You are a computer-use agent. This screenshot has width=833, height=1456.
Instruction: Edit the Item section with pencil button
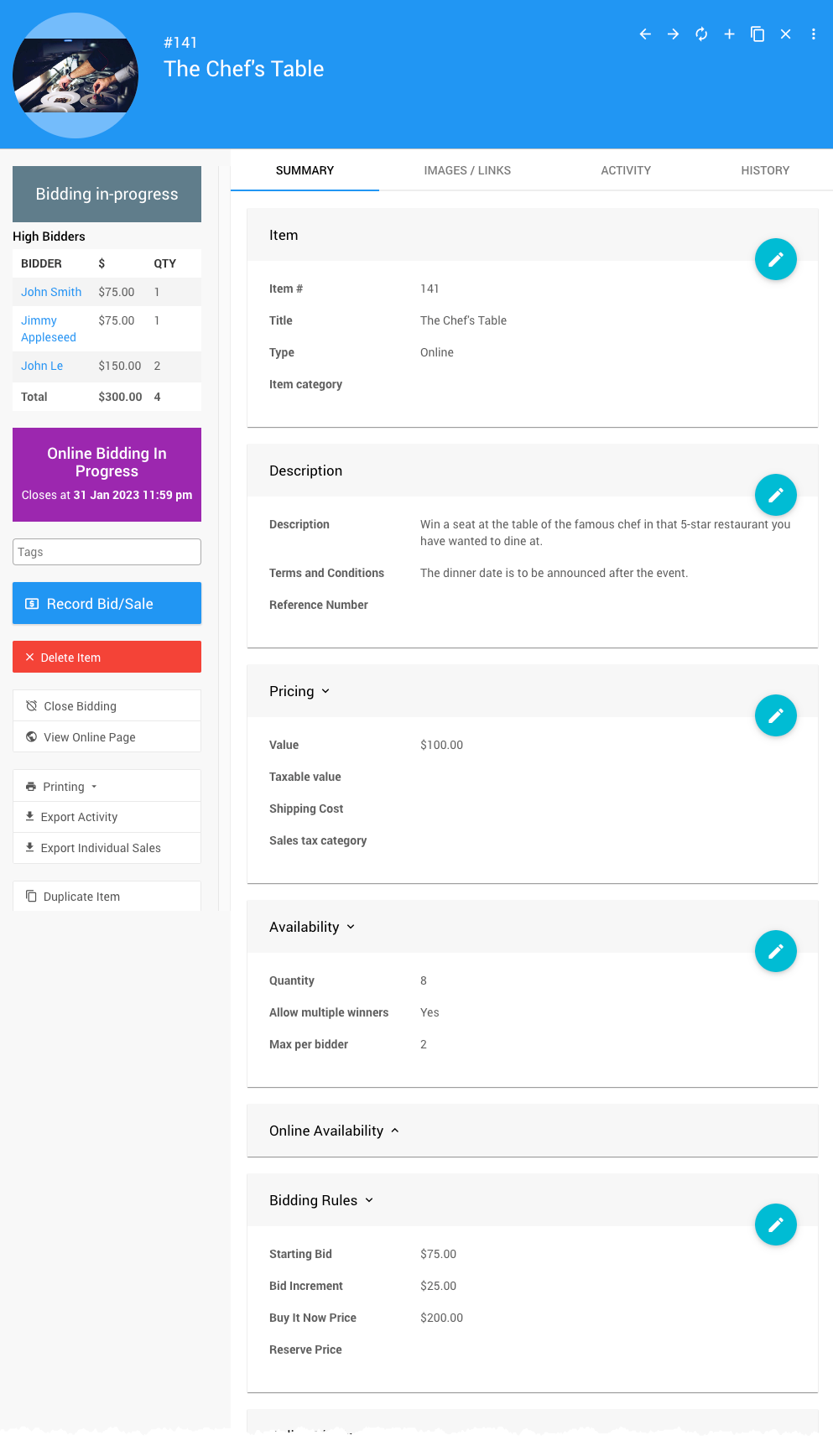click(x=775, y=260)
